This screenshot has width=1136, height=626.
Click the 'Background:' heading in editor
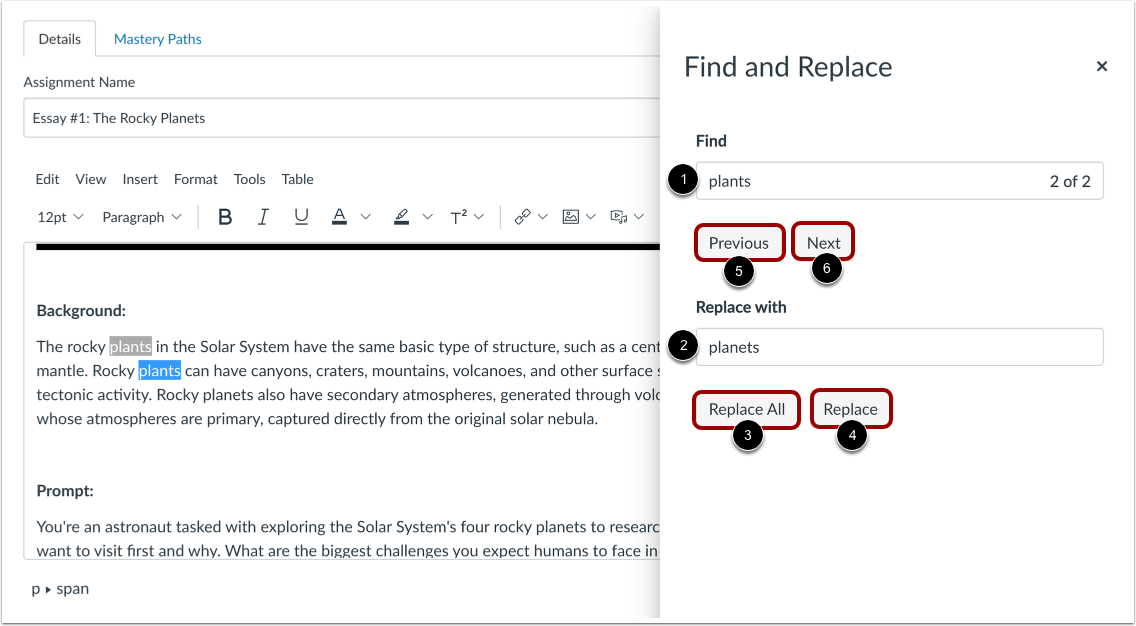click(81, 311)
